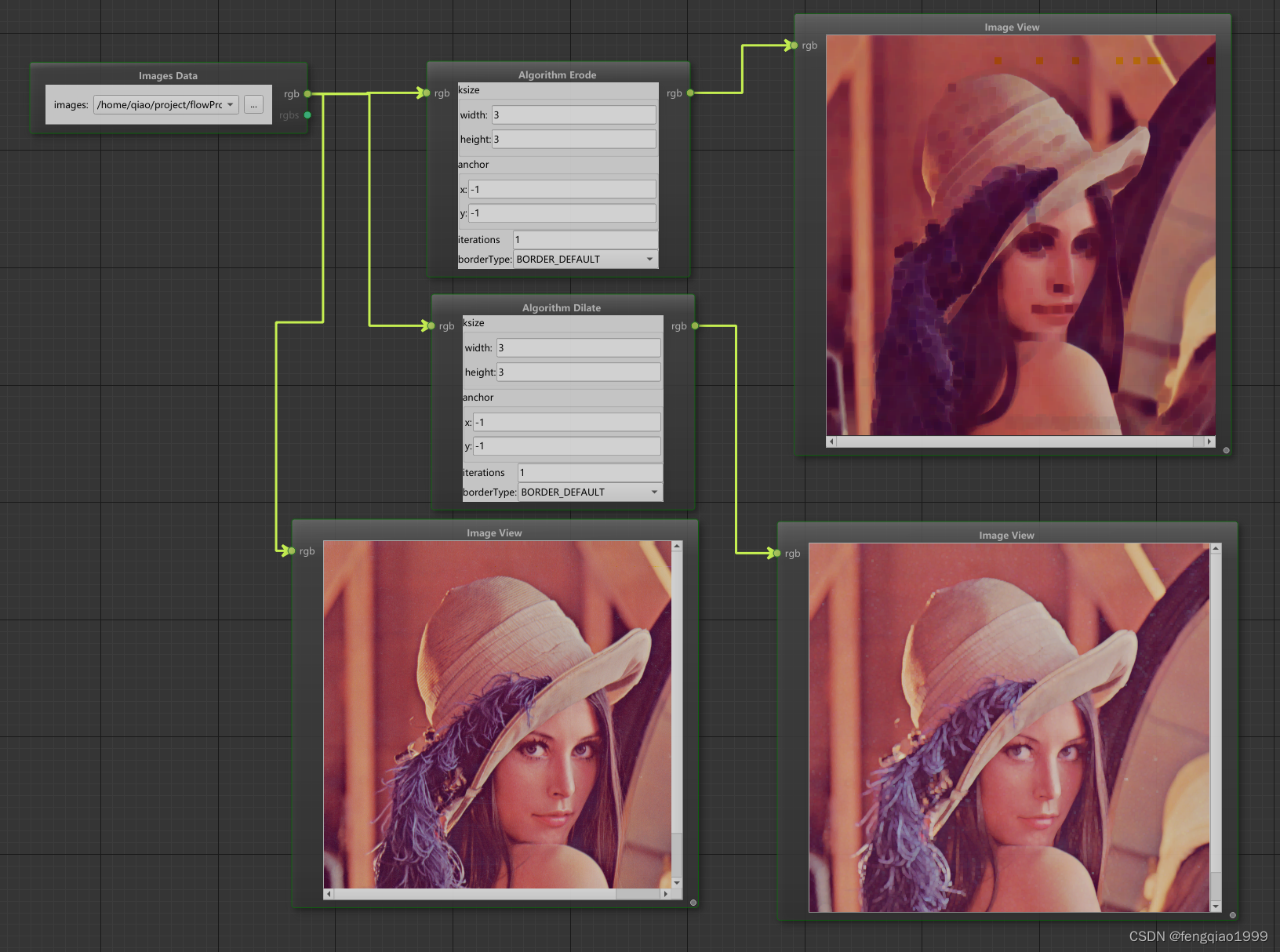Click the original Lena image in bottom-left view
Screen dimensions: 1280x952
(x=497, y=714)
